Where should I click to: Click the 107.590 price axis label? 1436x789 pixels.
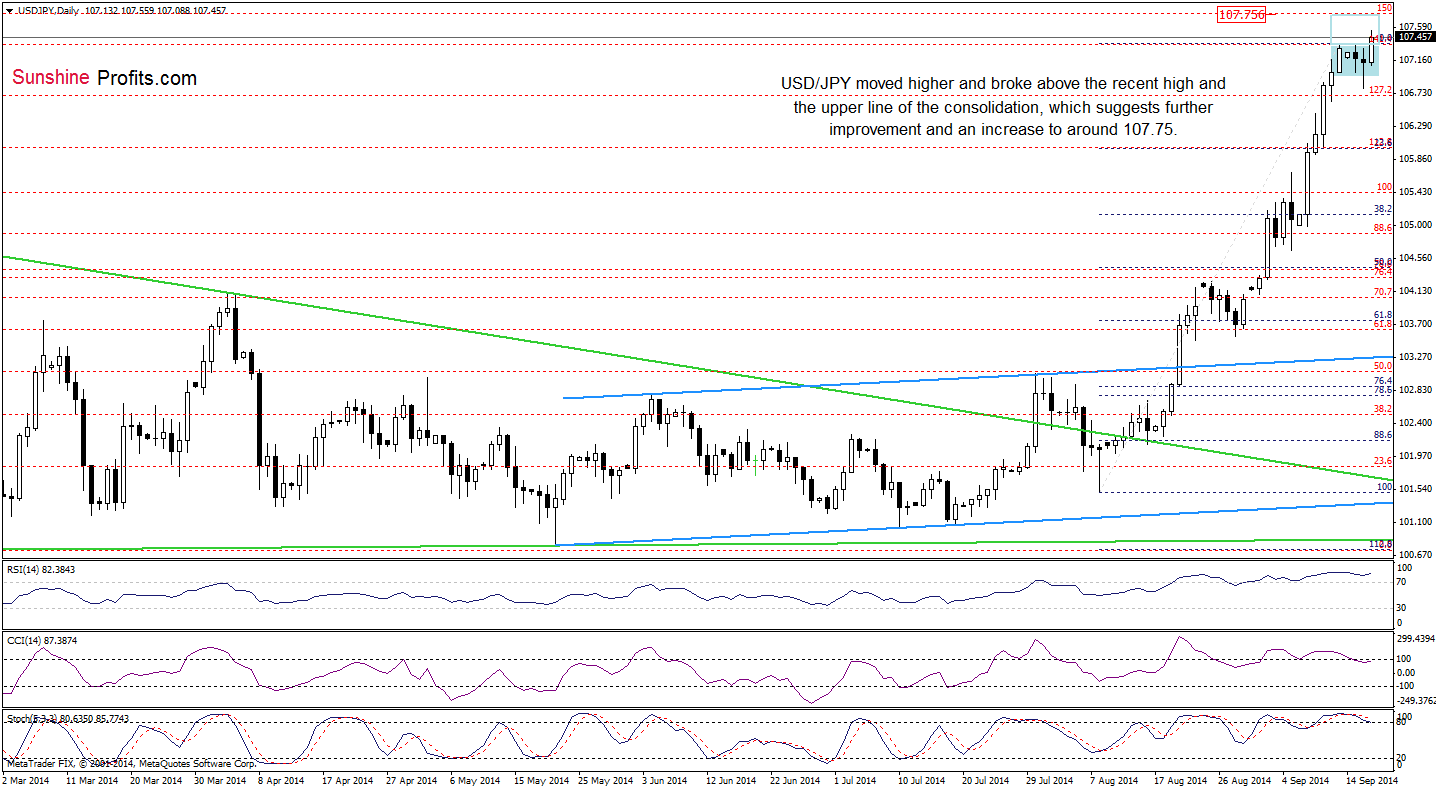click(x=1415, y=26)
